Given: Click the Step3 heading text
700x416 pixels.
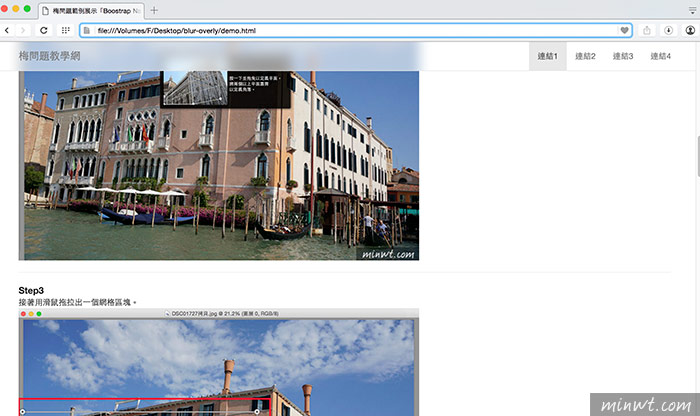Looking at the screenshot, I should 31,291.
